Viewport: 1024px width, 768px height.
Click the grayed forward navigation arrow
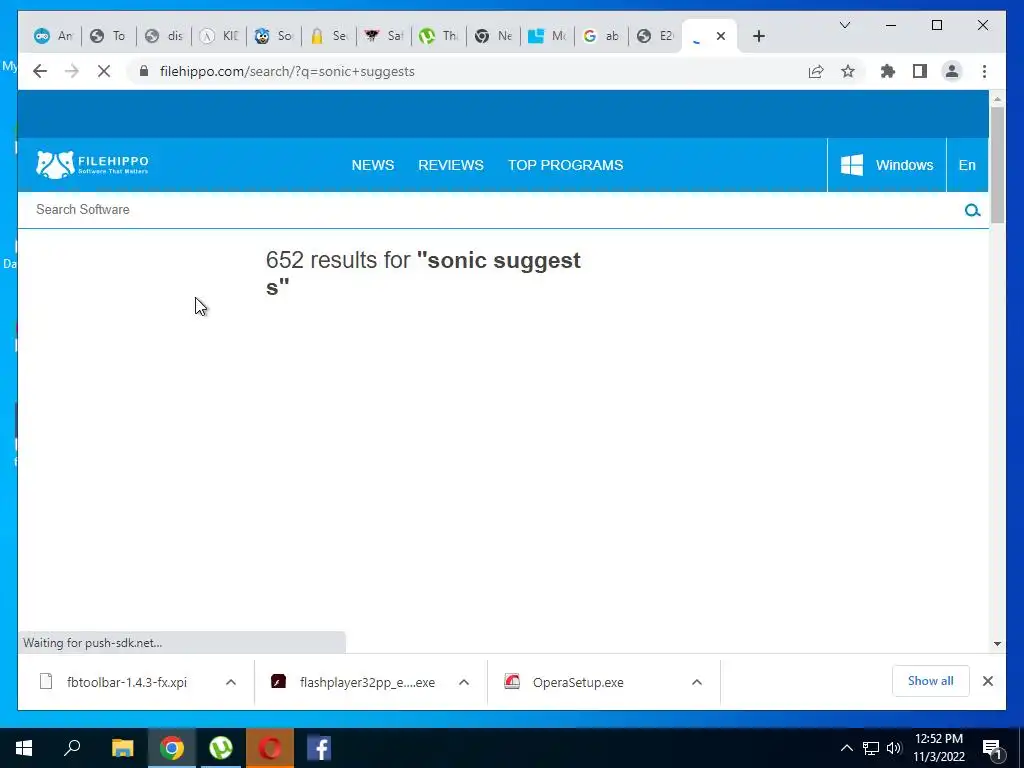(x=72, y=71)
